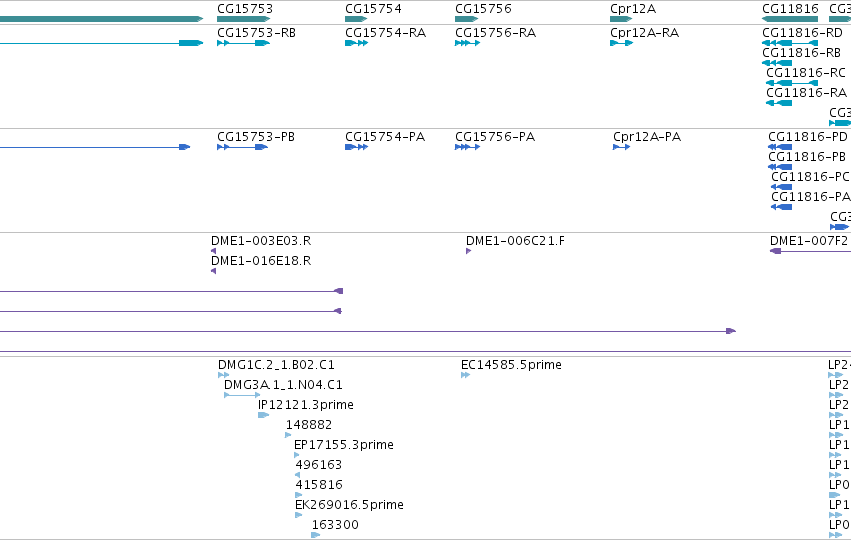Click the CG15756 gene feature
This screenshot has width=851, height=540.
point(466,19)
